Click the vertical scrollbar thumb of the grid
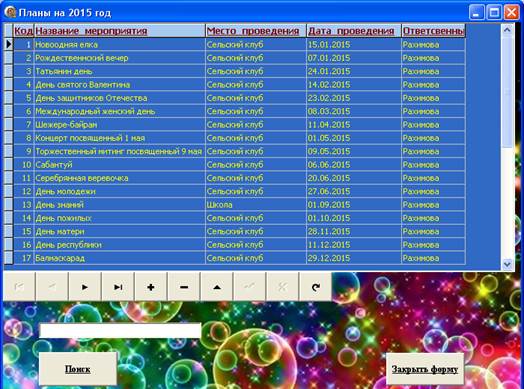Viewport: 524px width, 389px height. (x=507, y=92)
